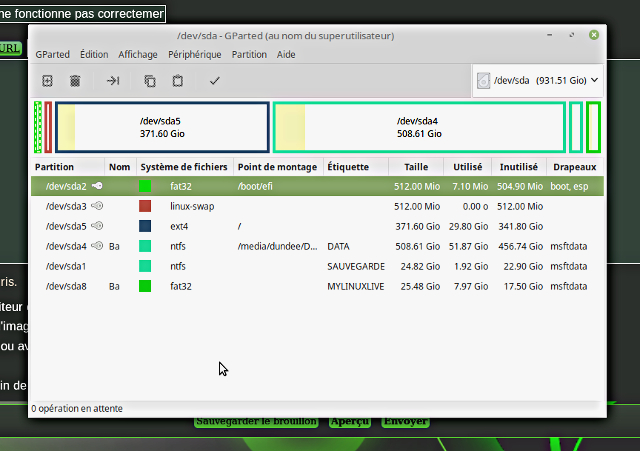Sort by the Taille column header
The height and width of the screenshot is (451, 640).
pyautogui.click(x=416, y=167)
